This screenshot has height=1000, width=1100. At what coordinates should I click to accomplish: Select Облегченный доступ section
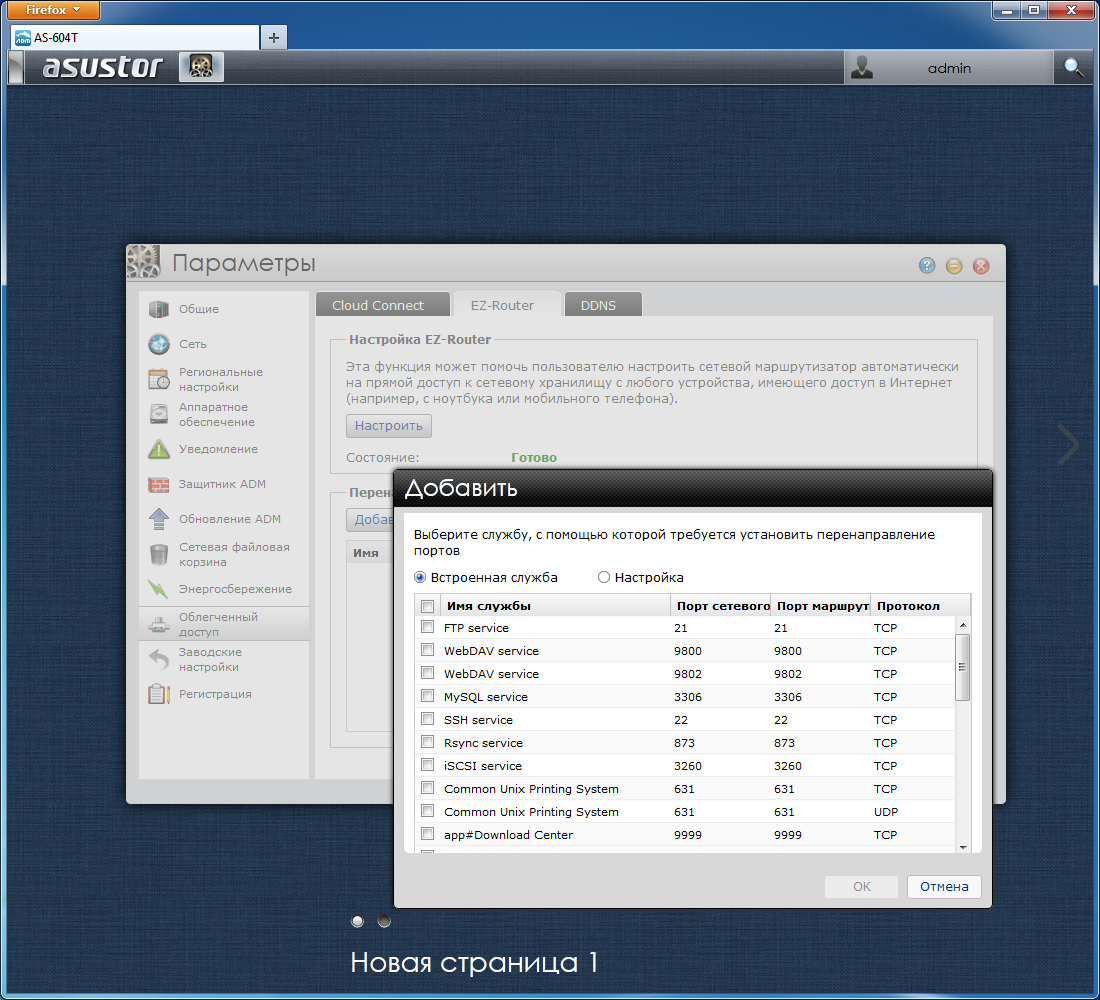[223, 624]
